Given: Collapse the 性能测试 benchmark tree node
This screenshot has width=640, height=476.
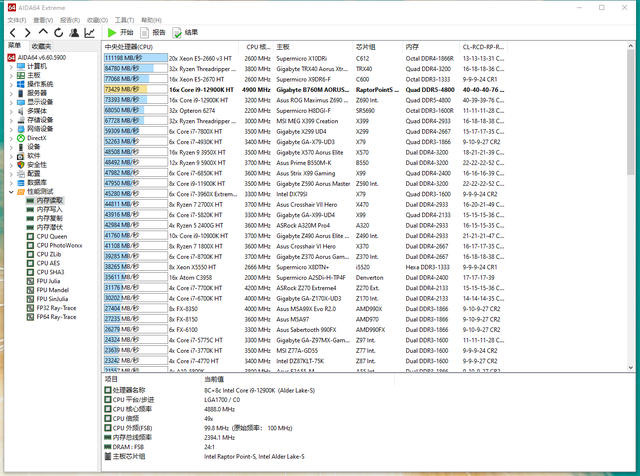Looking at the screenshot, I should [x=11, y=192].
